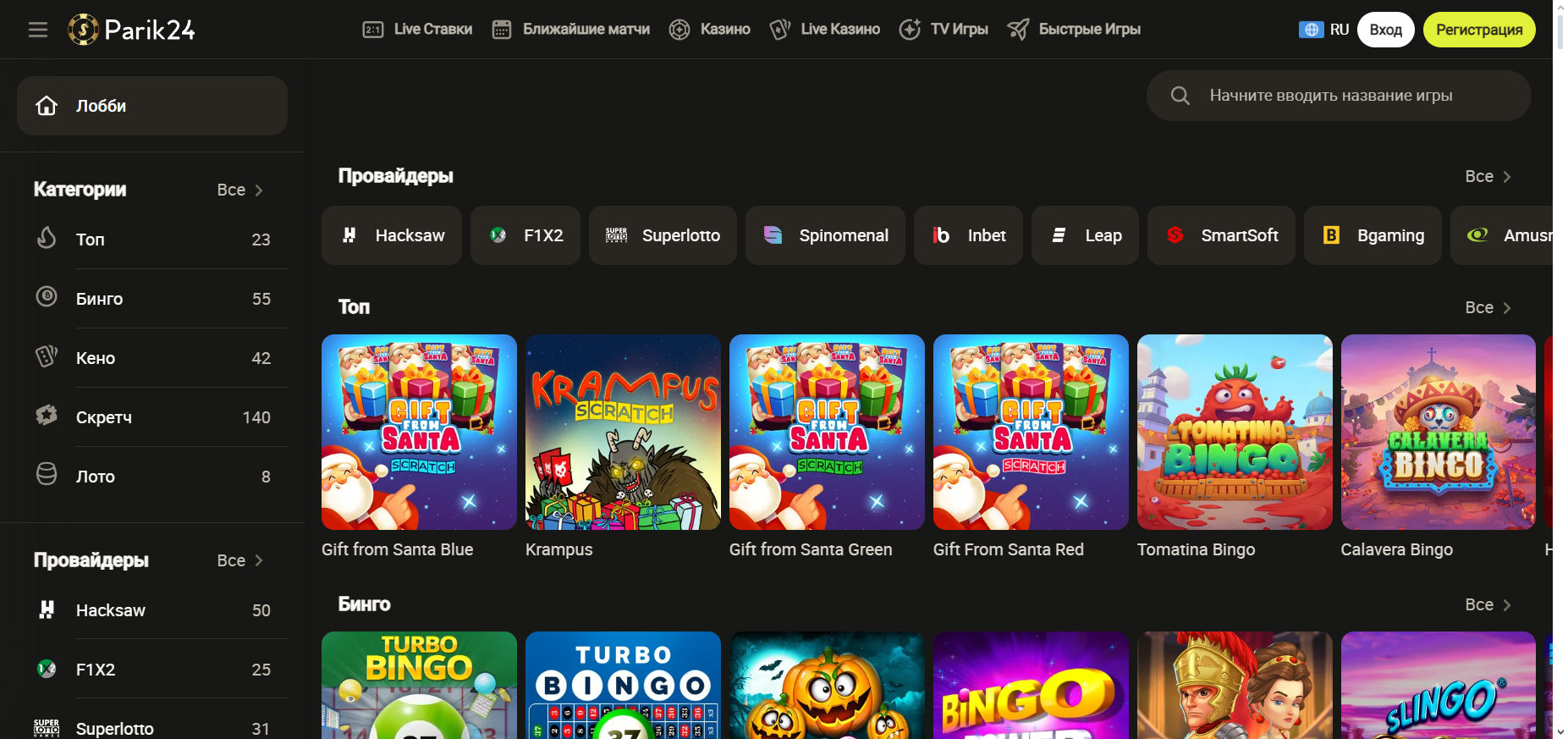Click the Казино chip icon
Image resolution: width=1568 pixels, height=739 pixels.
click(x=679, y=30)
